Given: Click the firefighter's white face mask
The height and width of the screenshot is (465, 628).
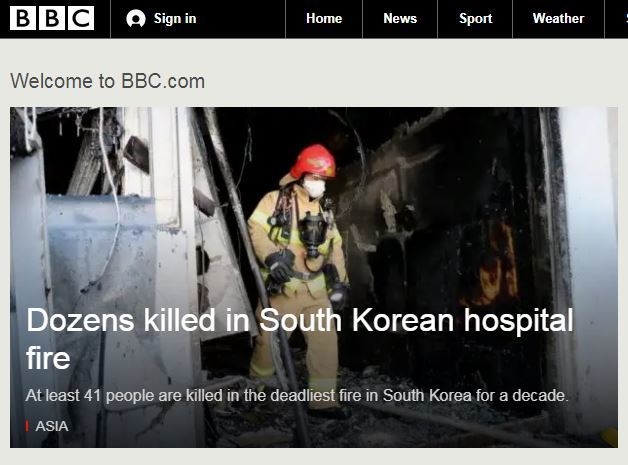Looking at the screenshot, I should [x=314, y=188].
